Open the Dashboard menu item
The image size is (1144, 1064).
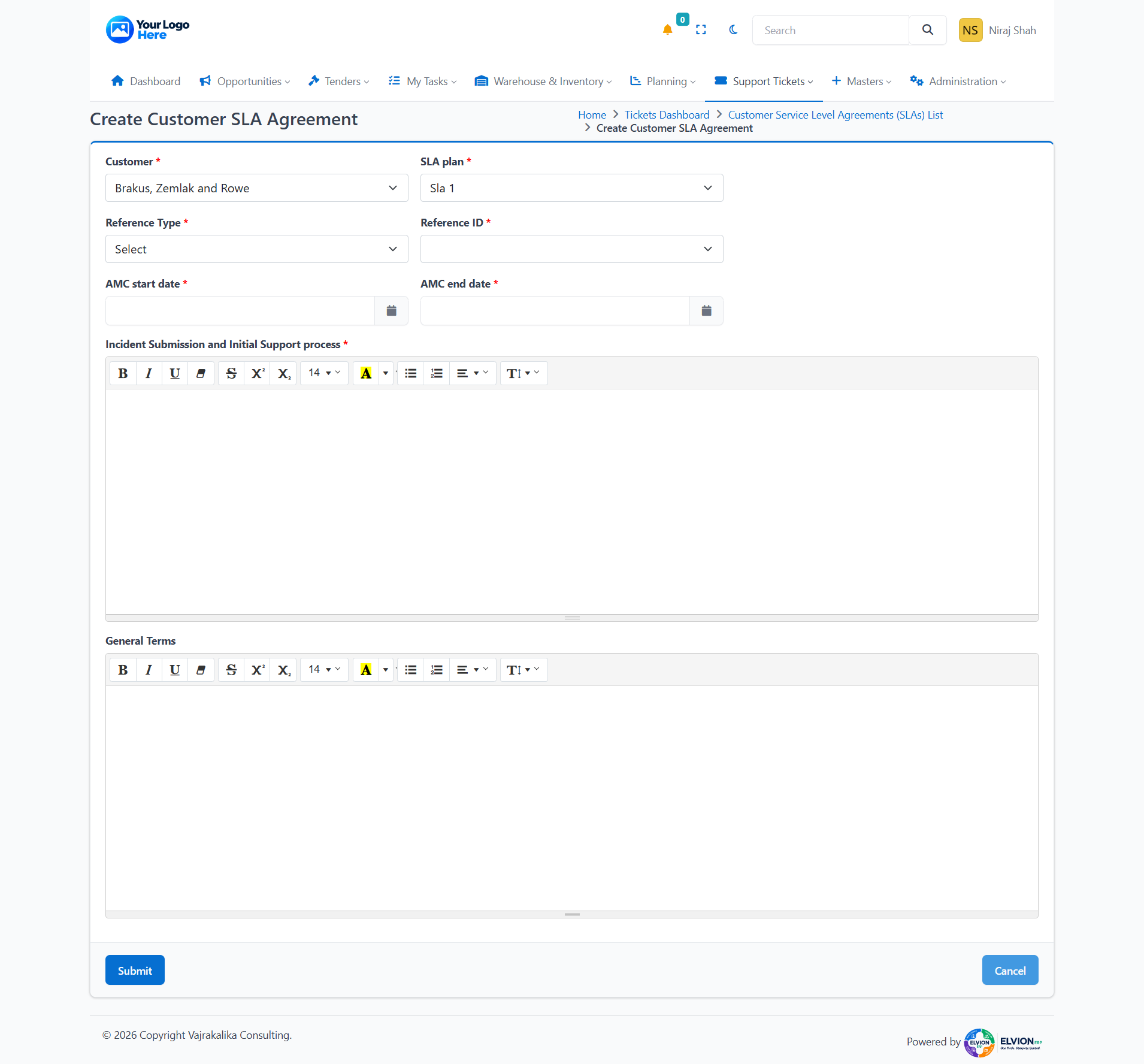coord(146,81)
